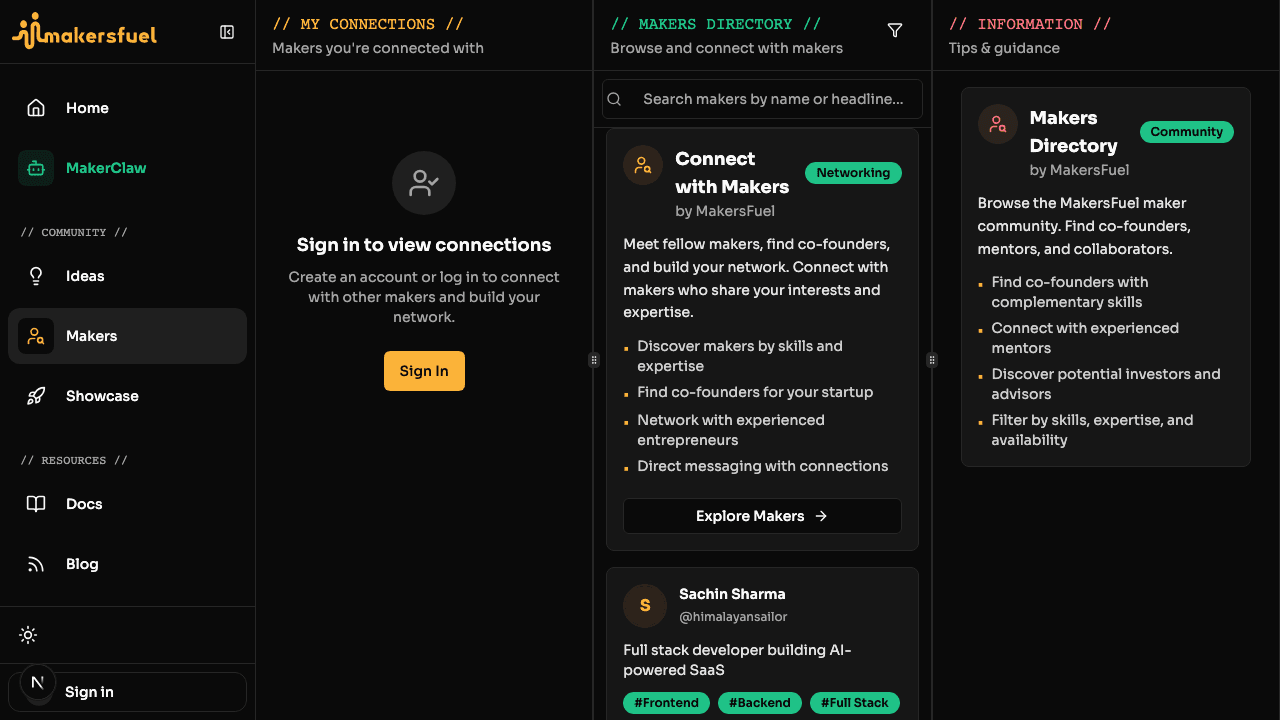Focus the search makers input field
Screen dimensions: 1280x720
(762, 99)
